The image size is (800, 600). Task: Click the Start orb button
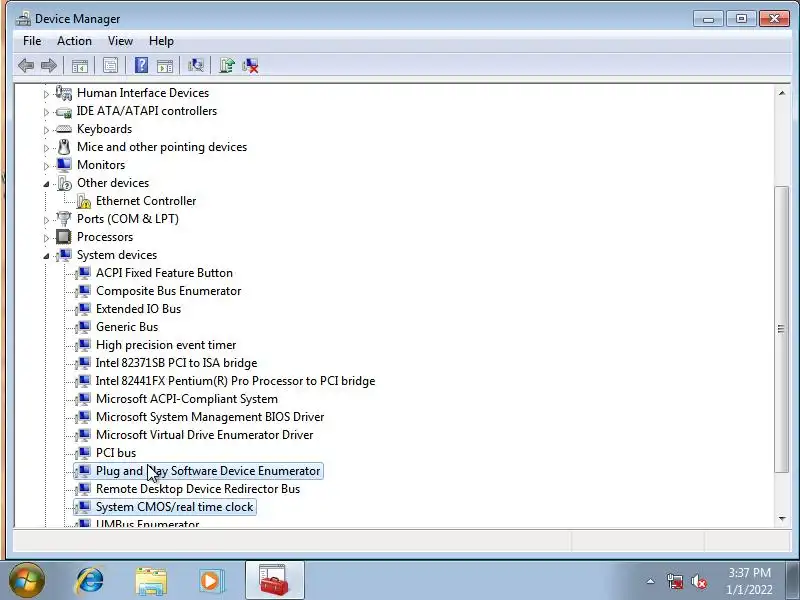point(27,581)
